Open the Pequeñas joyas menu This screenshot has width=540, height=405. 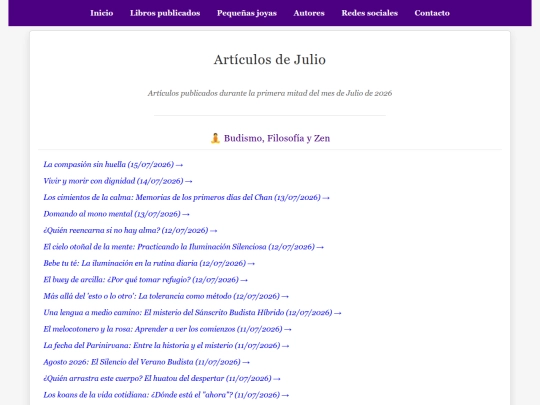point(247,13)
